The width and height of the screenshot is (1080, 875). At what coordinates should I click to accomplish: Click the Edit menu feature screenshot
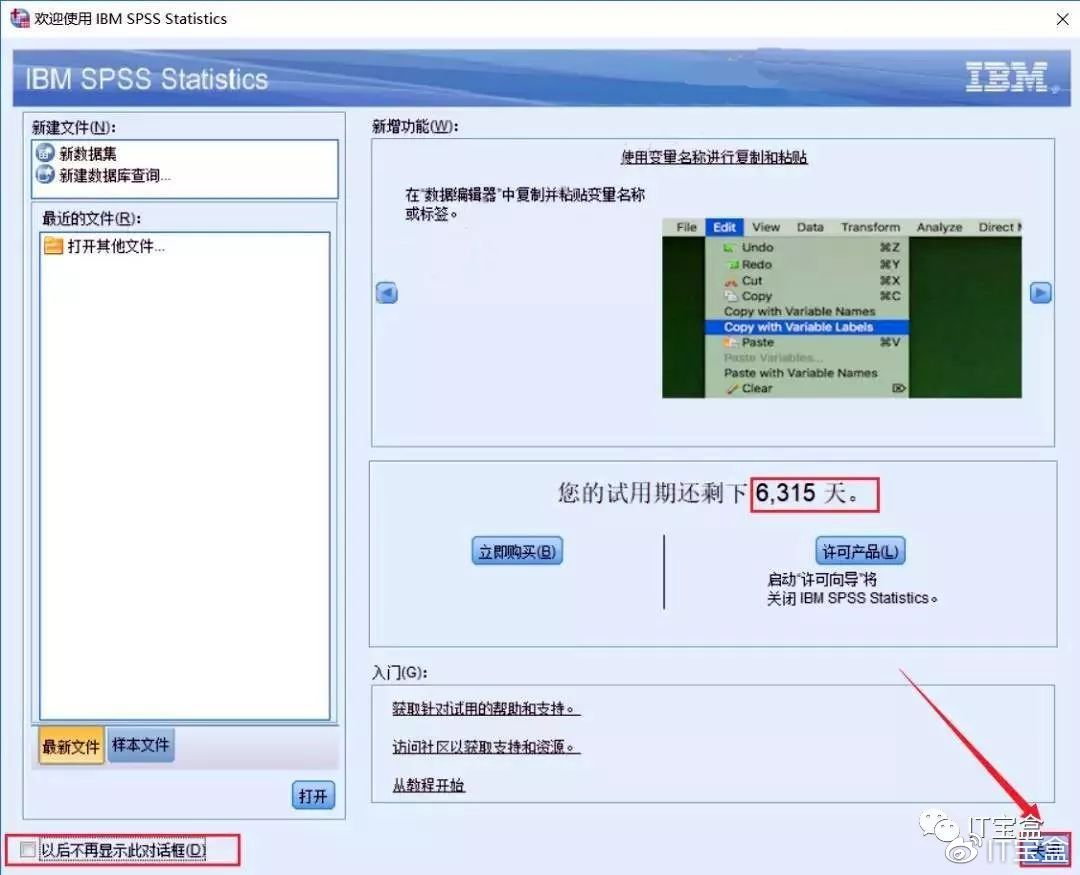(842, 308)
